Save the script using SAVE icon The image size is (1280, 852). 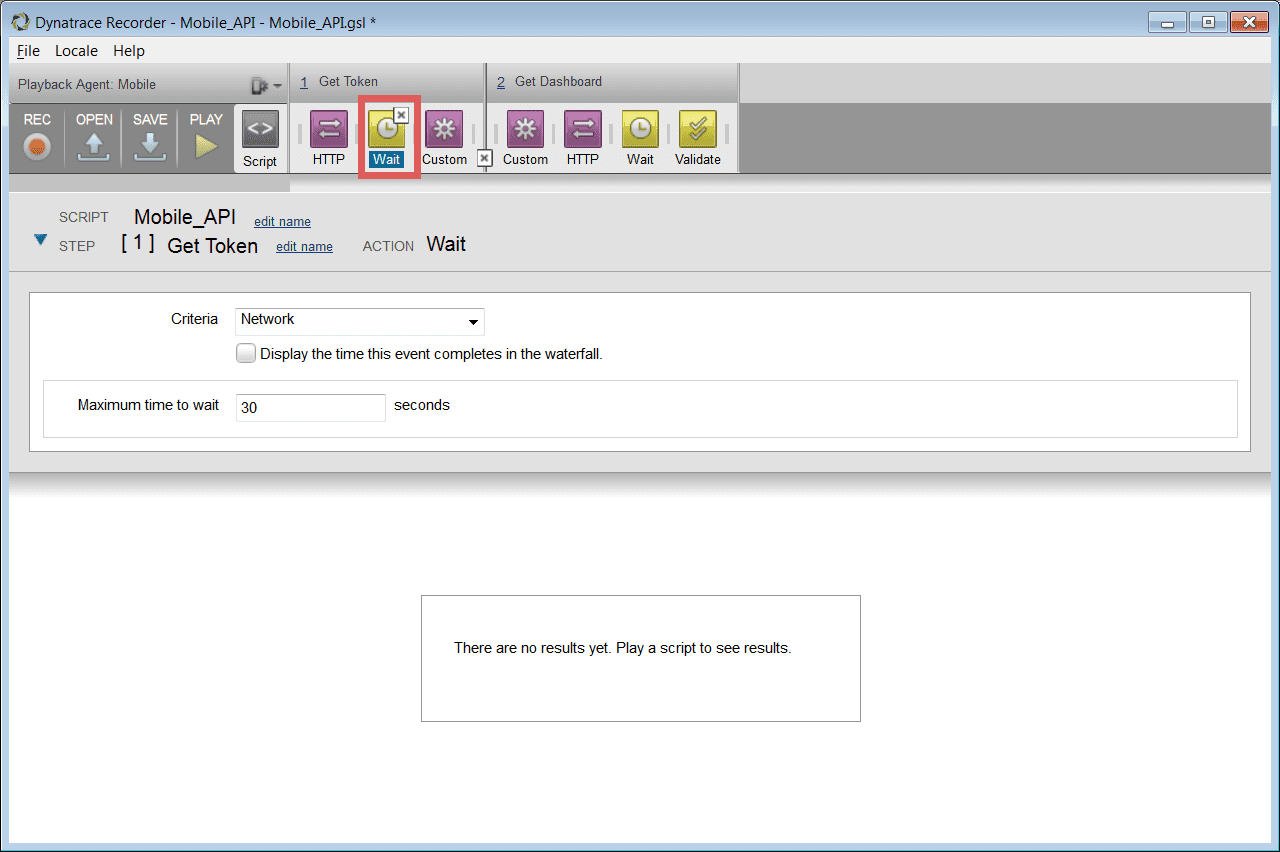(150, 137)
